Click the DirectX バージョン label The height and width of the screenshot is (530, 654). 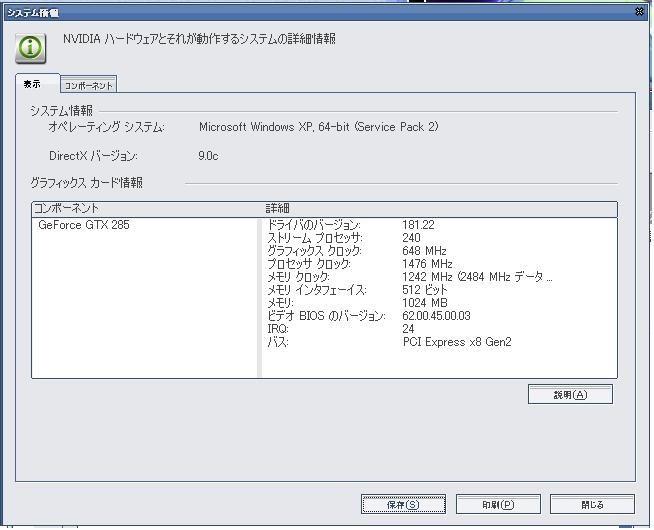pos(93,156)
